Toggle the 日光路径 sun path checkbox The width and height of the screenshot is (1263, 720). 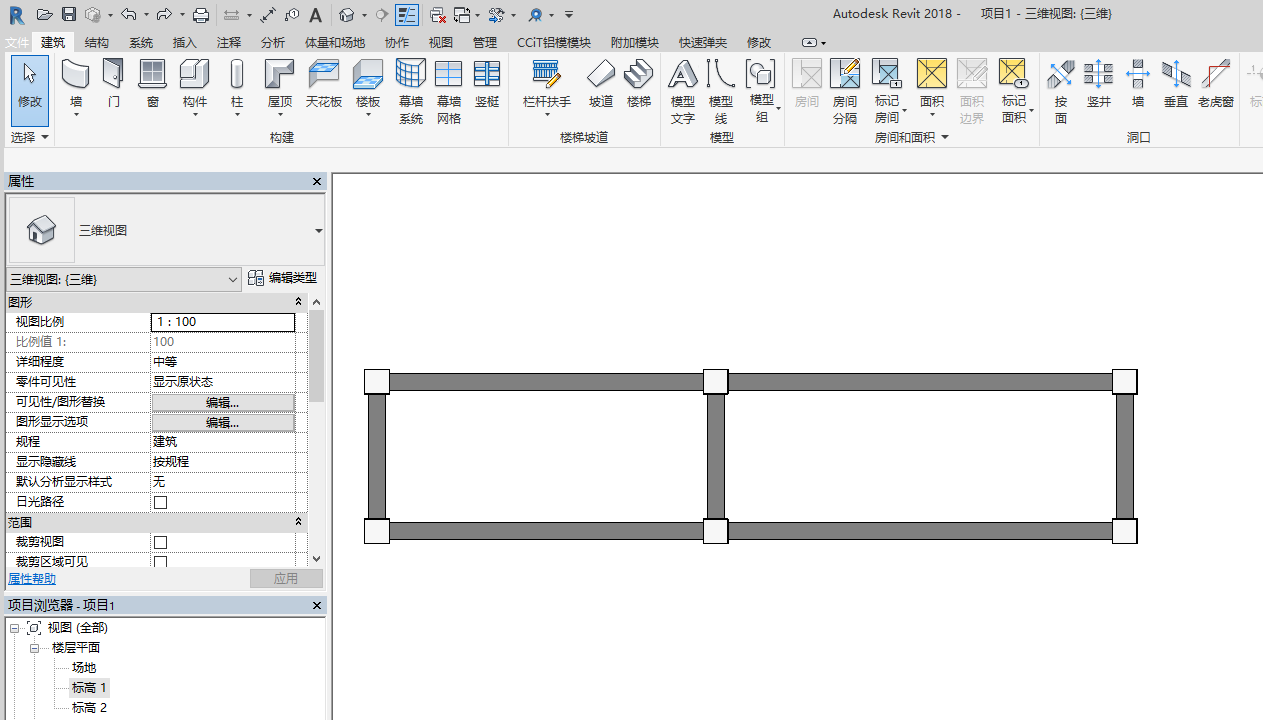pyautogui.click(x=160, y=502)
